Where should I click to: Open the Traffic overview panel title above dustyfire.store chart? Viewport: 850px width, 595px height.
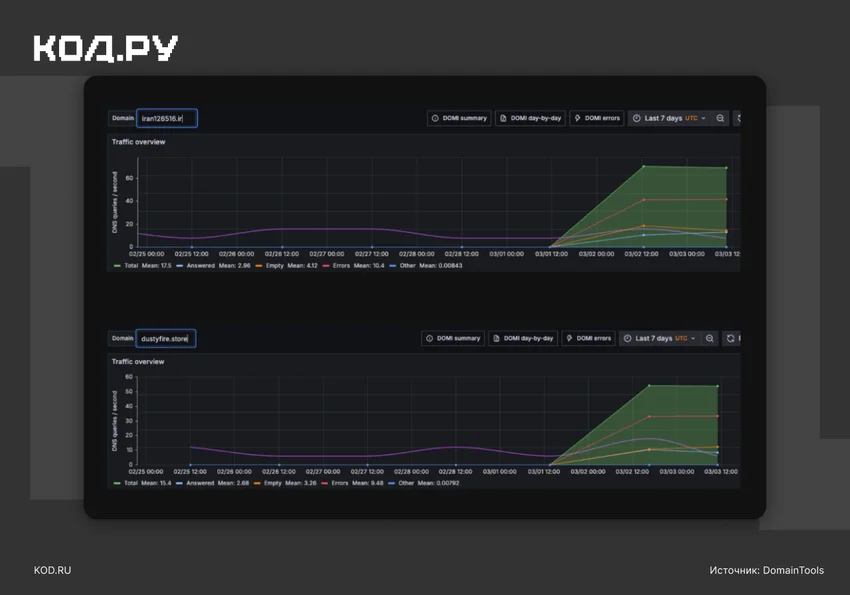point(138,361)
